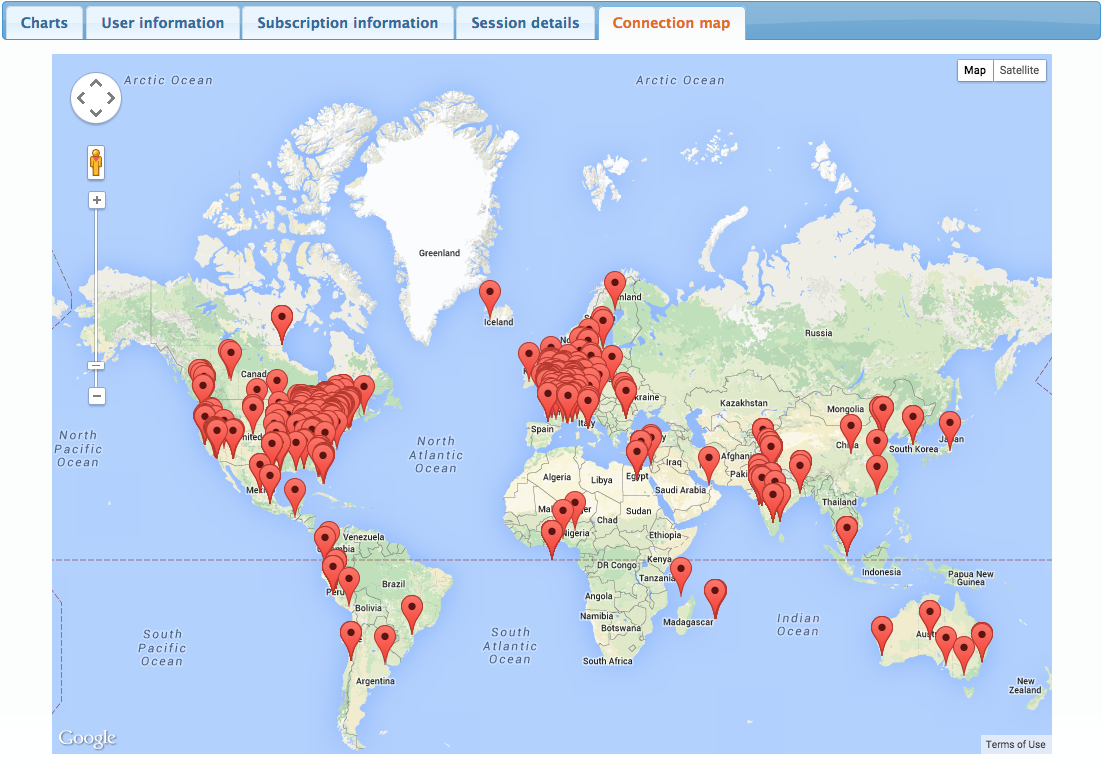Zoom in with the plus button
1102x762 pixels.
(x=97, y=200)
